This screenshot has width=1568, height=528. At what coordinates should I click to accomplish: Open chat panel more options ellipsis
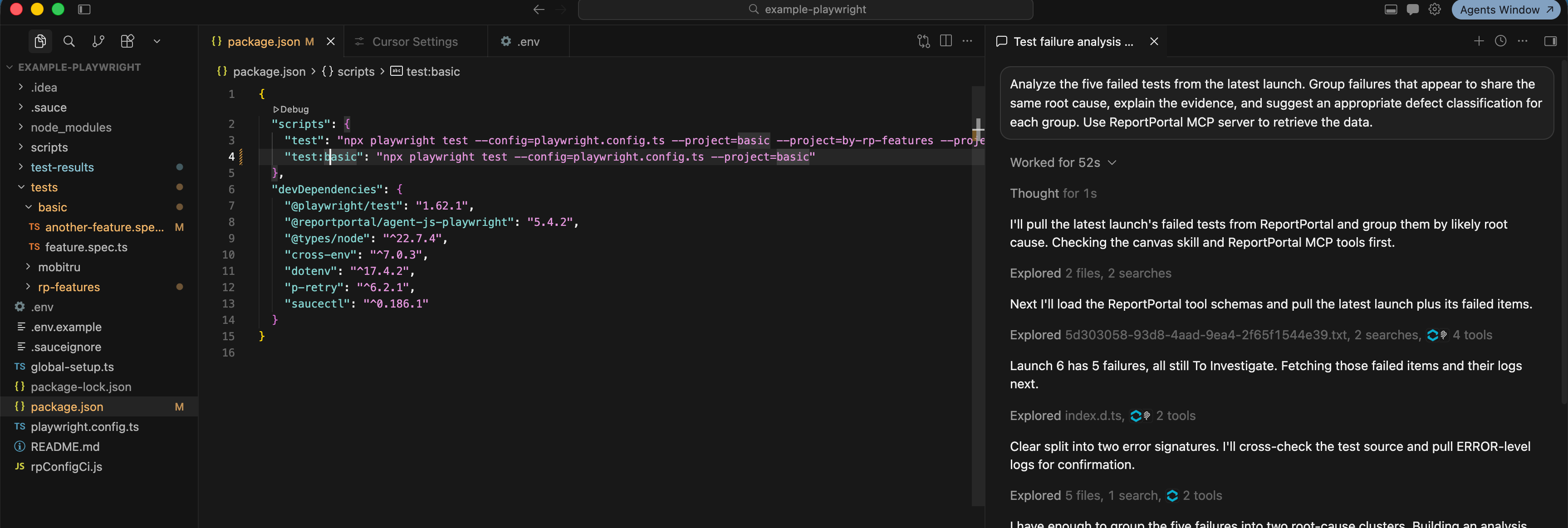click(x=1522, y=41)
